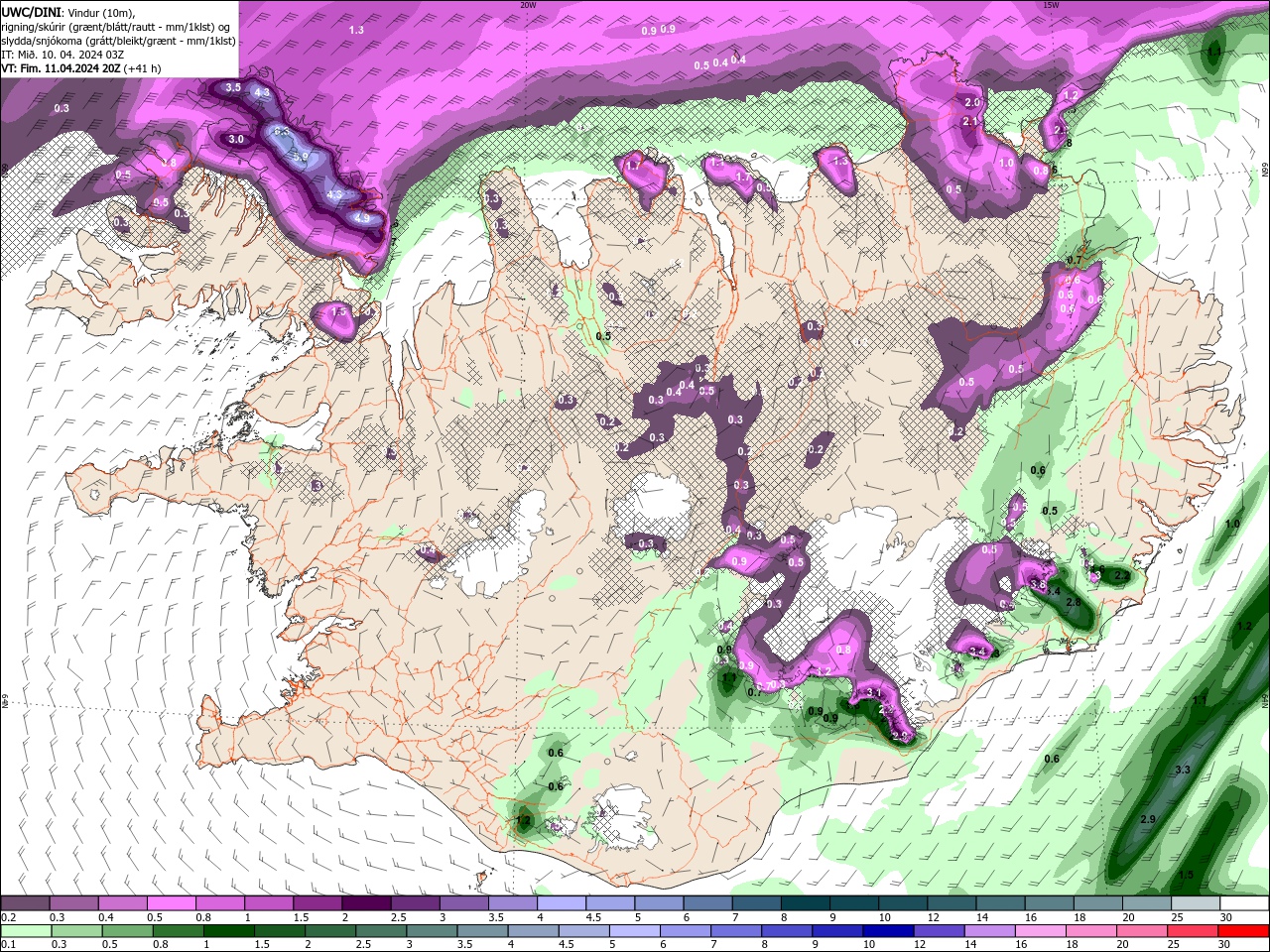This screenshot has height=952, width=1270.
Task: Click the 3.1 precipitation value on the map
Action: [x=874, y=692]
